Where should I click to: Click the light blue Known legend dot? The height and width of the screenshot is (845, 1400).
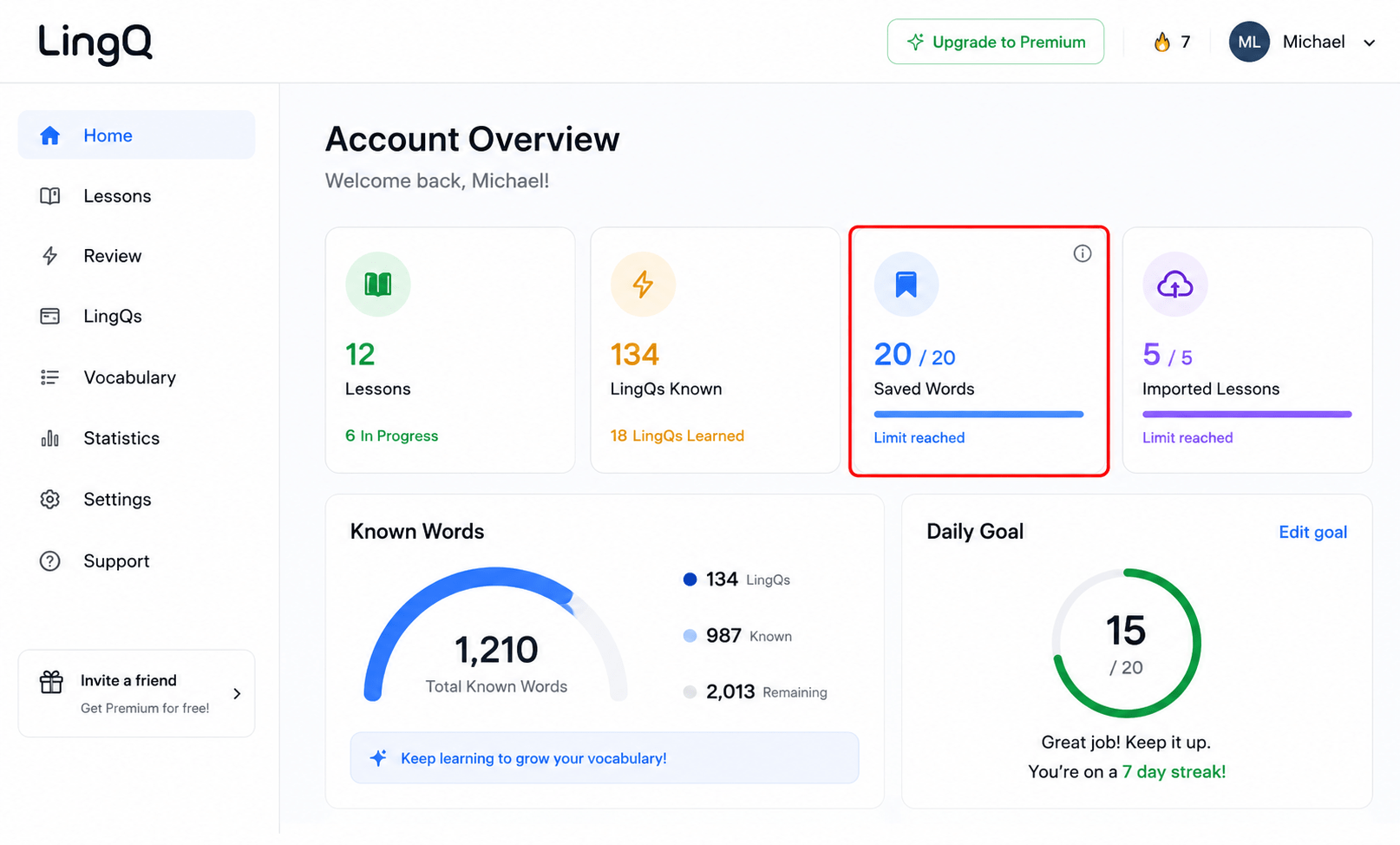click(x=690, y=636)
